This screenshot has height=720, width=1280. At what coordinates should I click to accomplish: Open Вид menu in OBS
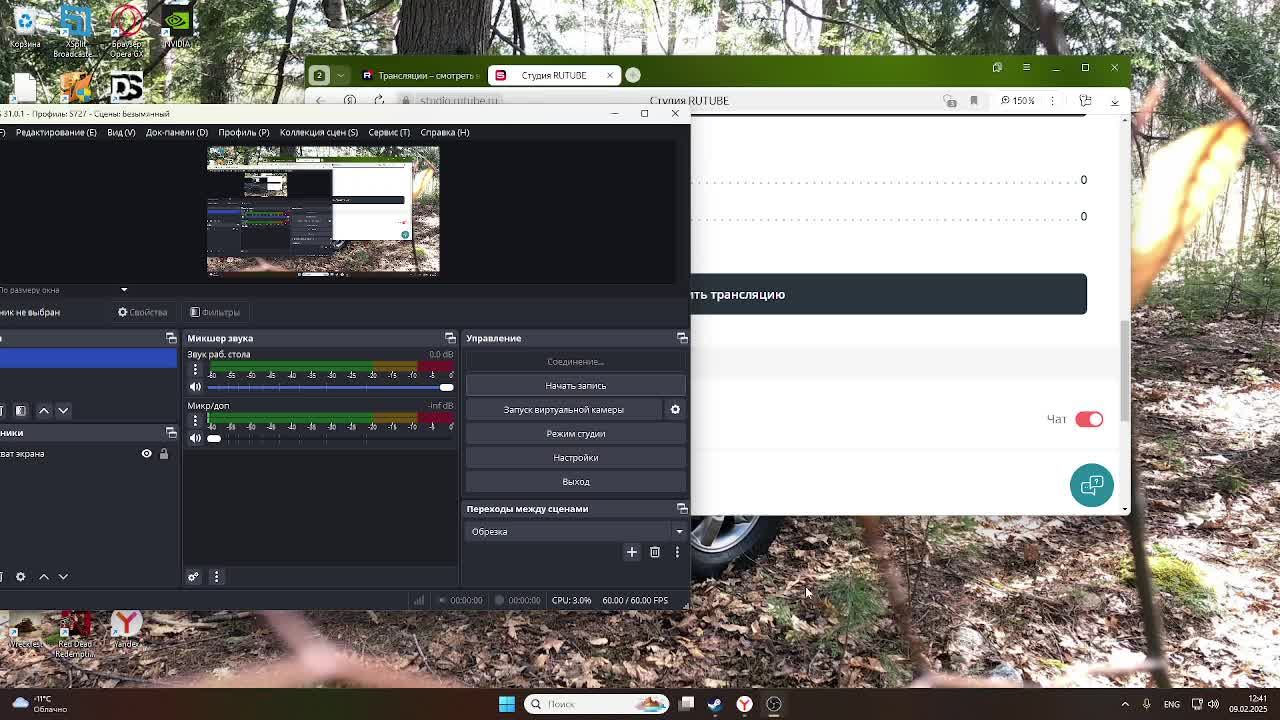point(121,132)
